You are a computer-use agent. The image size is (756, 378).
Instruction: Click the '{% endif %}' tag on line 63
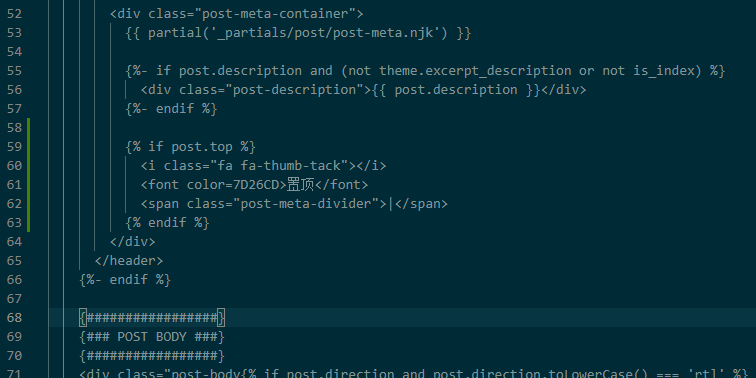(167, 223)
